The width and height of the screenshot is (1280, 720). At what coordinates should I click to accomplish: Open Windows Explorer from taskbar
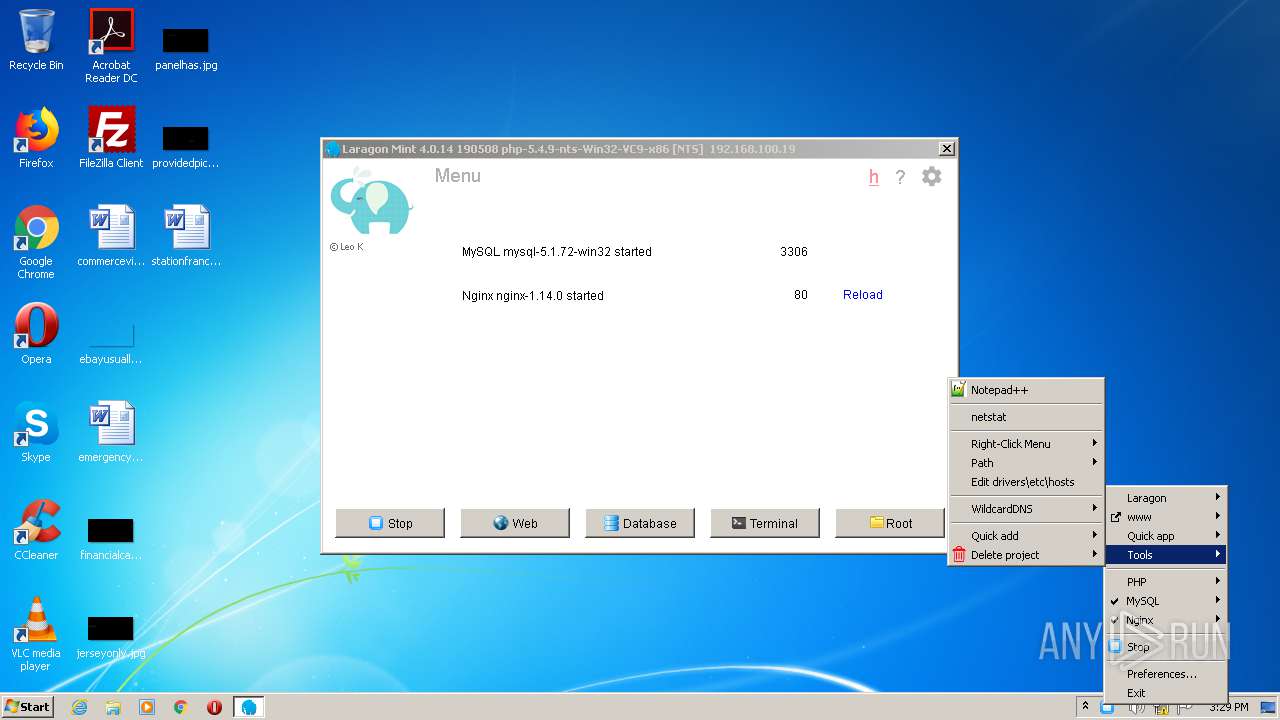coord(113,707)
